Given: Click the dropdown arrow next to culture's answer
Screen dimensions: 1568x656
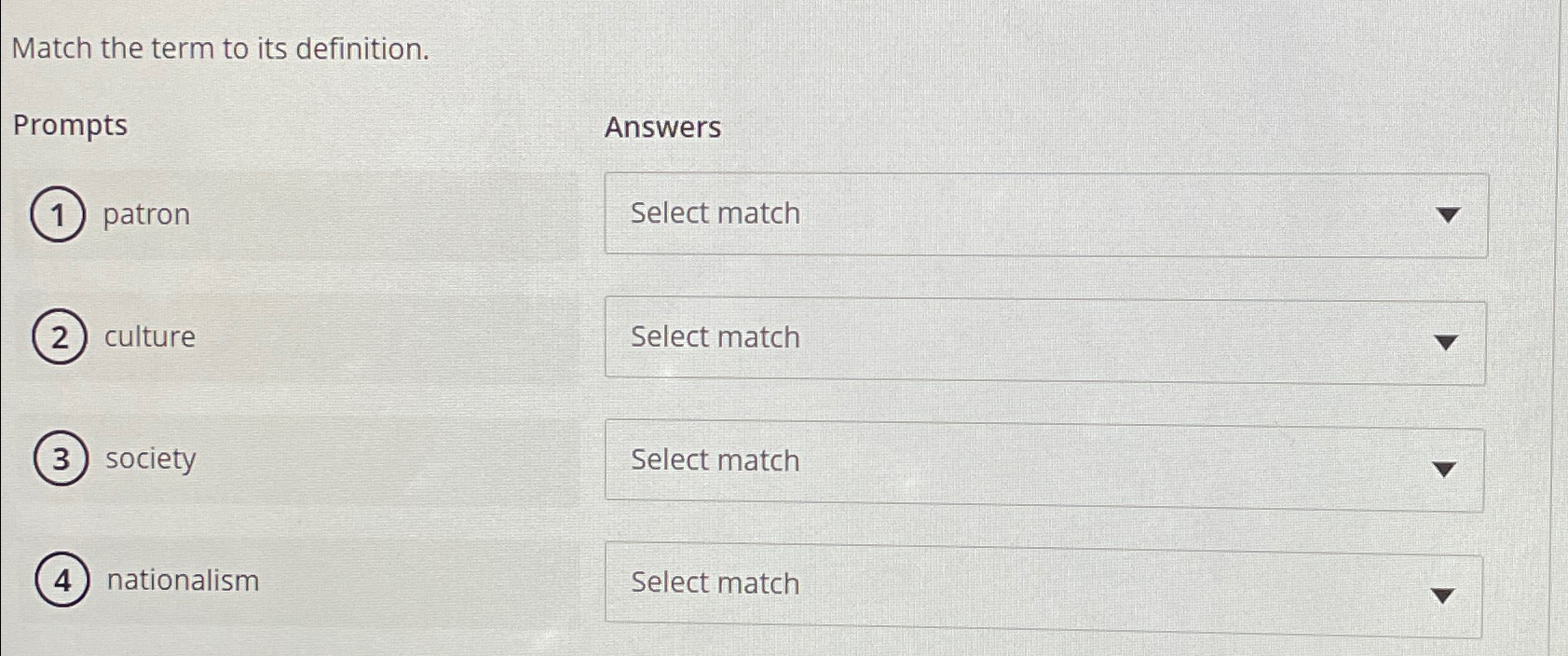Looking at the screenshot, I should 1443,343.
